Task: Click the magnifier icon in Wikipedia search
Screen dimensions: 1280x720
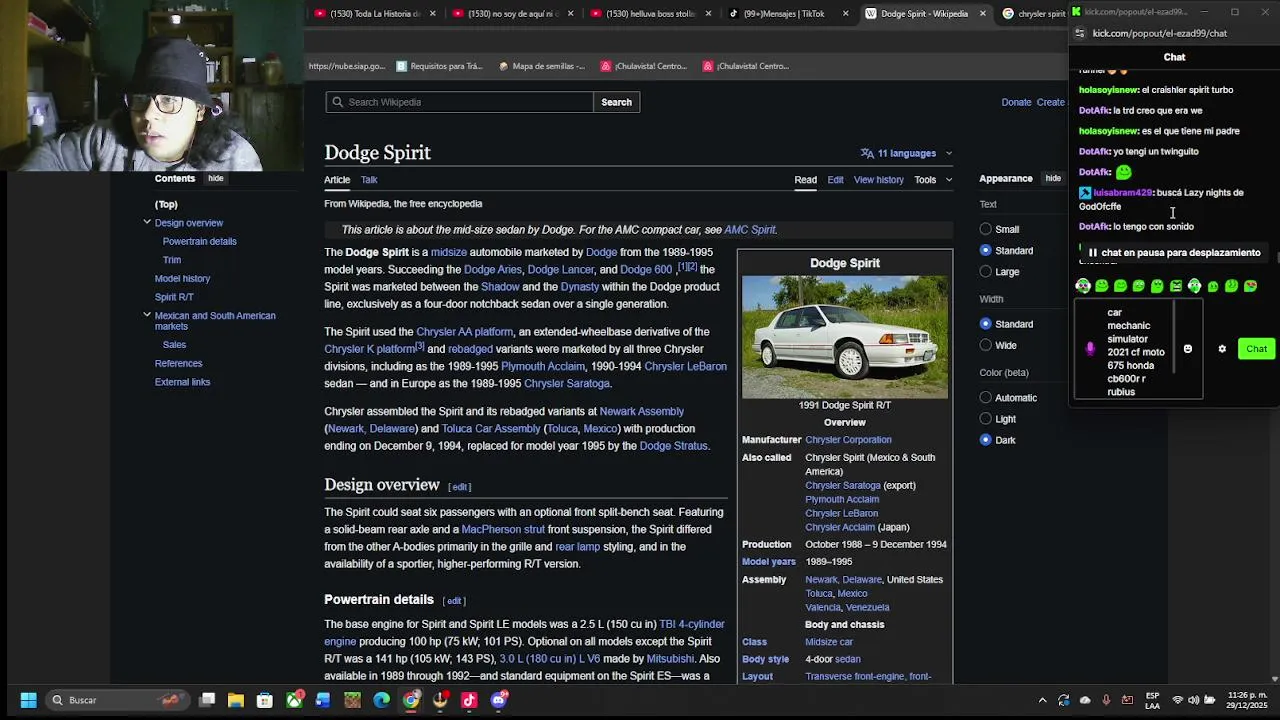Action: tap(338, 102)
